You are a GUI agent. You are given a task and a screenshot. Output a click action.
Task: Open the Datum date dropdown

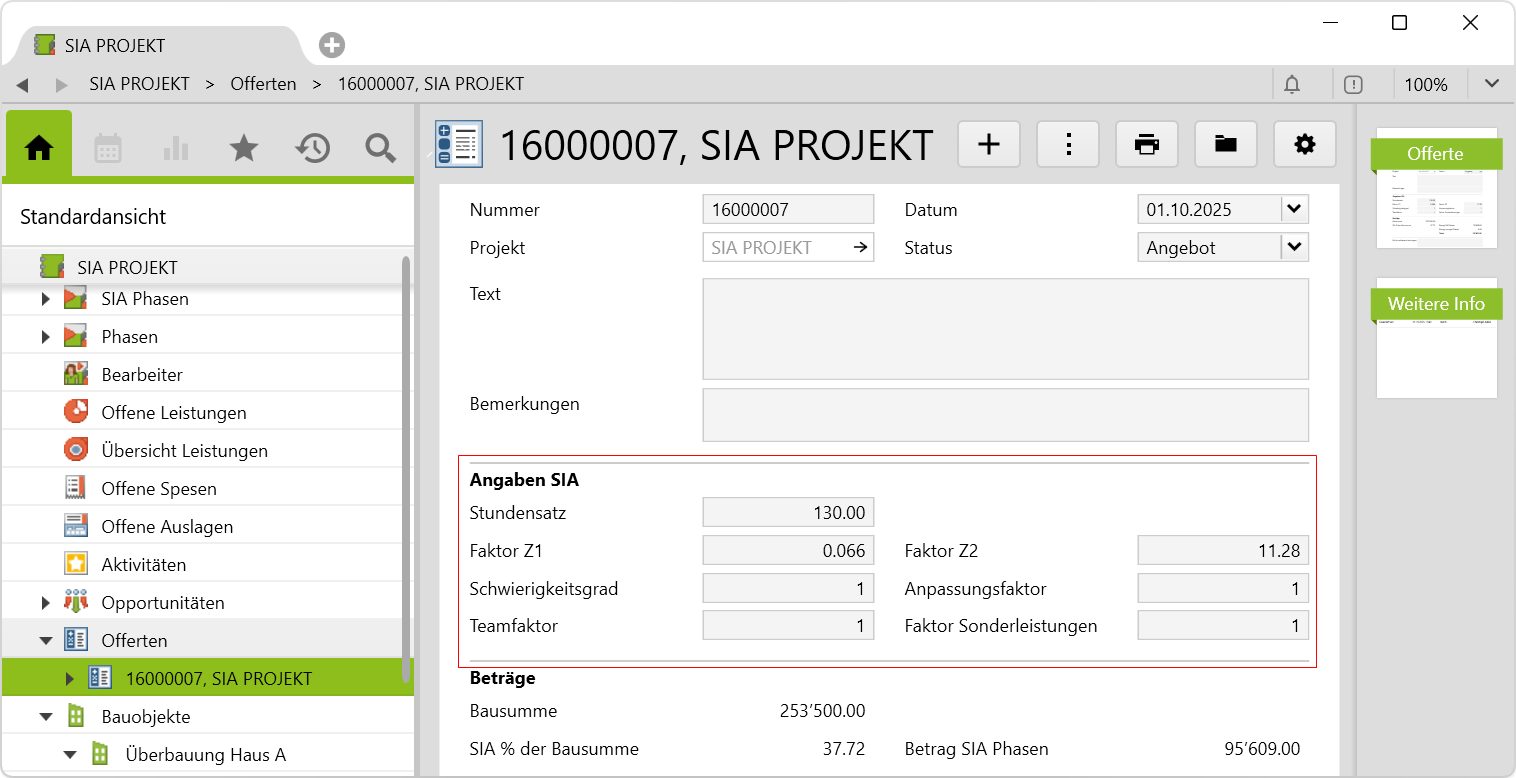1294,210
